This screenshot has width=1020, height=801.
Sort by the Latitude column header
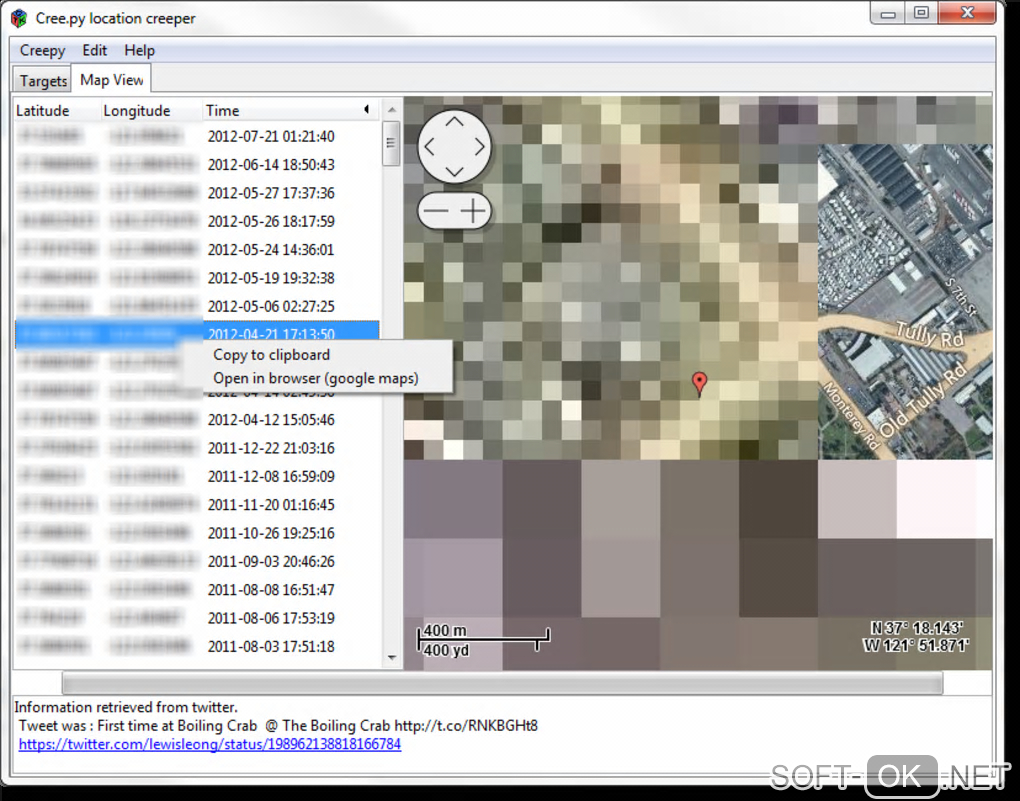57,111
